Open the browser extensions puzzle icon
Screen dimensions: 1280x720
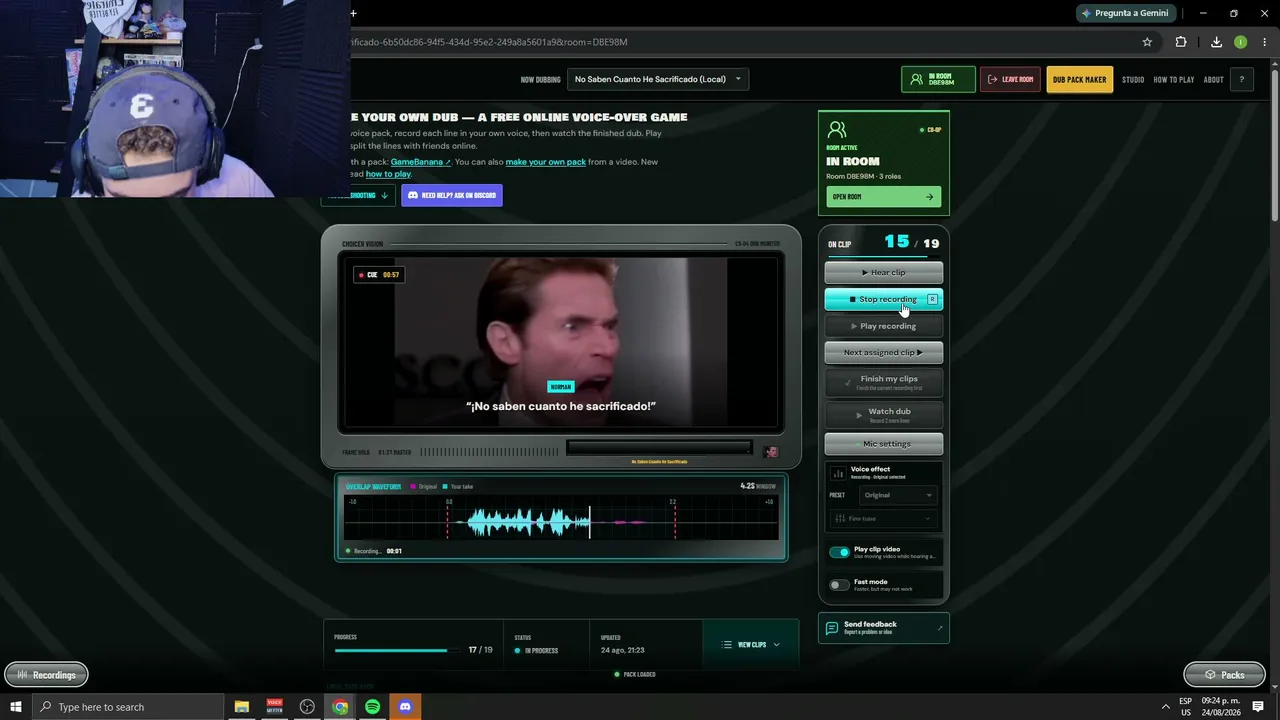click(x=1181, y=42)
